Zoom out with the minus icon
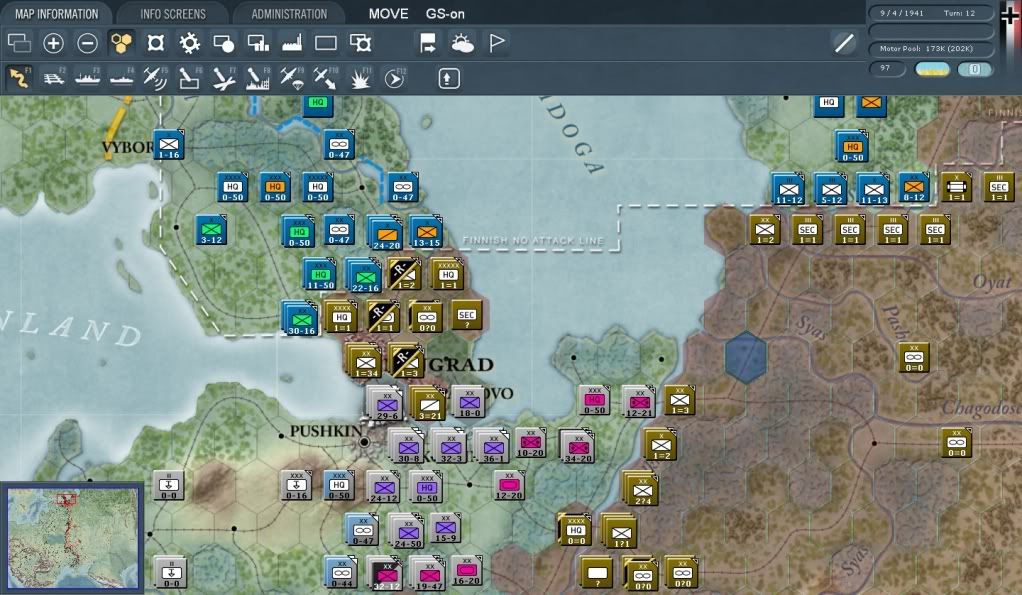 [87, 43]
